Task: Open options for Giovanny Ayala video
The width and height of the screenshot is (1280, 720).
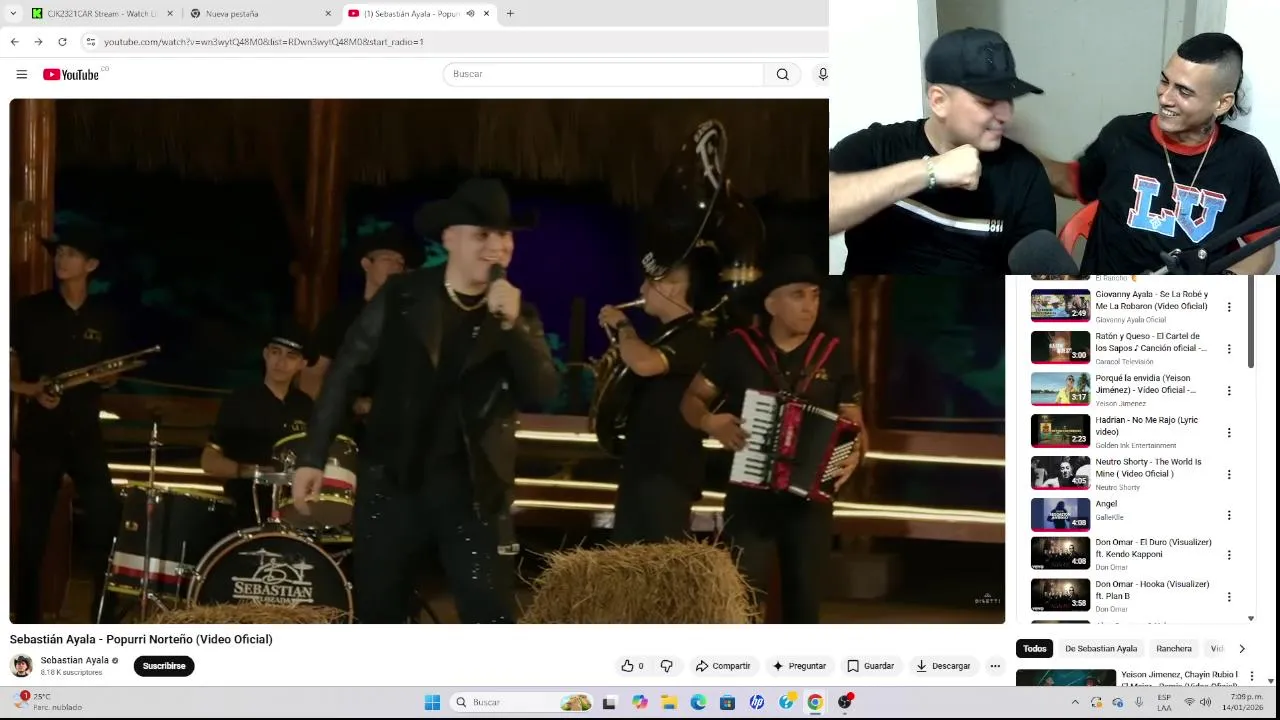Action: (1229, 307)
